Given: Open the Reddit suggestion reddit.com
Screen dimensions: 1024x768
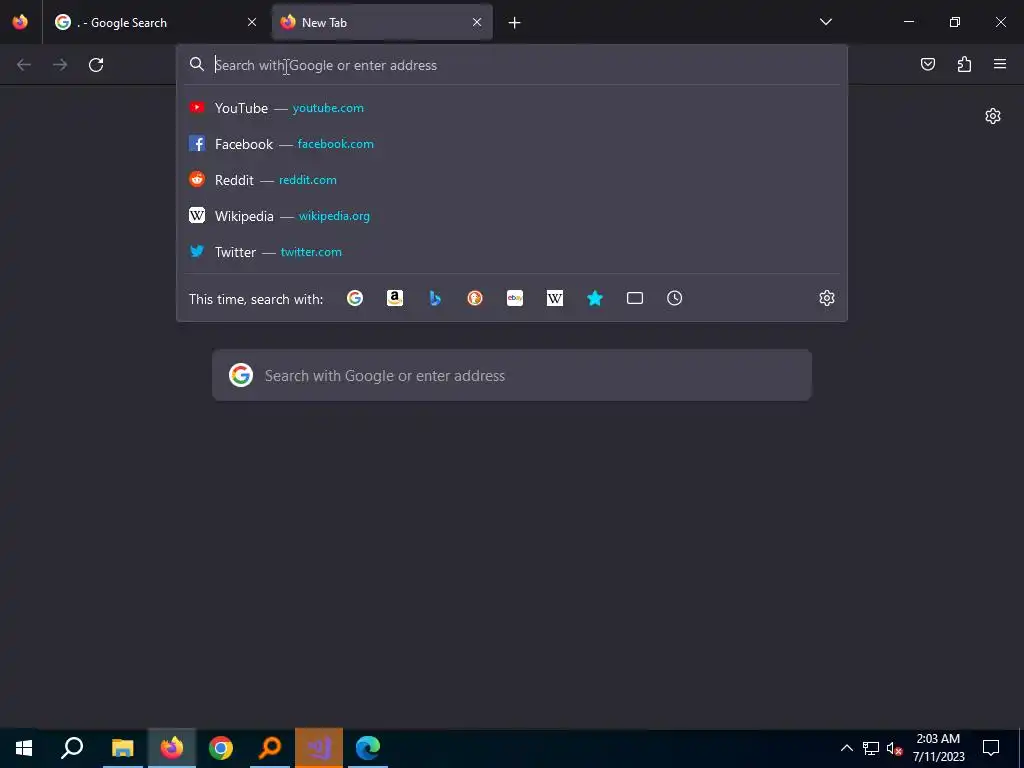Looking at the screenshot, I should (512, 180).
